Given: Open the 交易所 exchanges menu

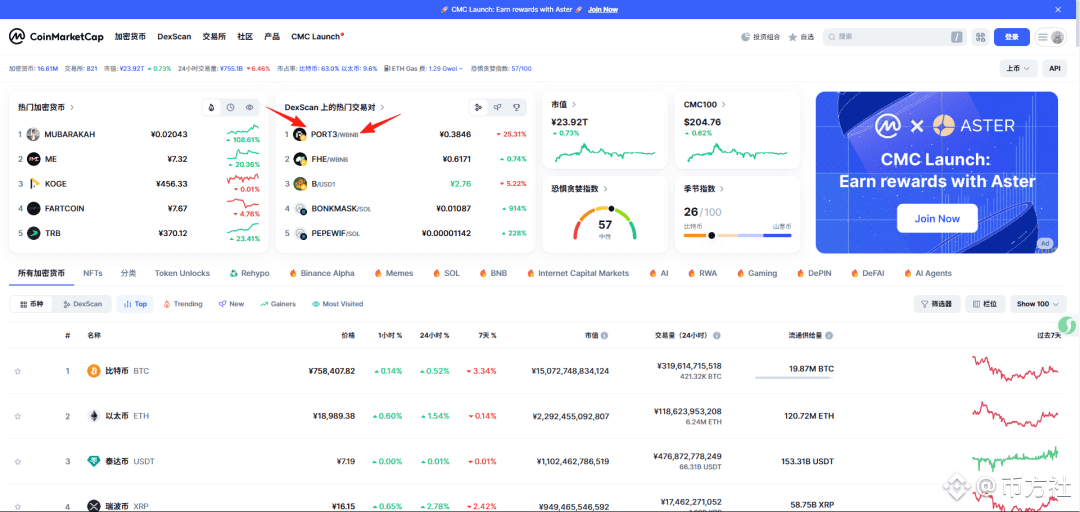Looking at the screenshot, I should point(214,37).
